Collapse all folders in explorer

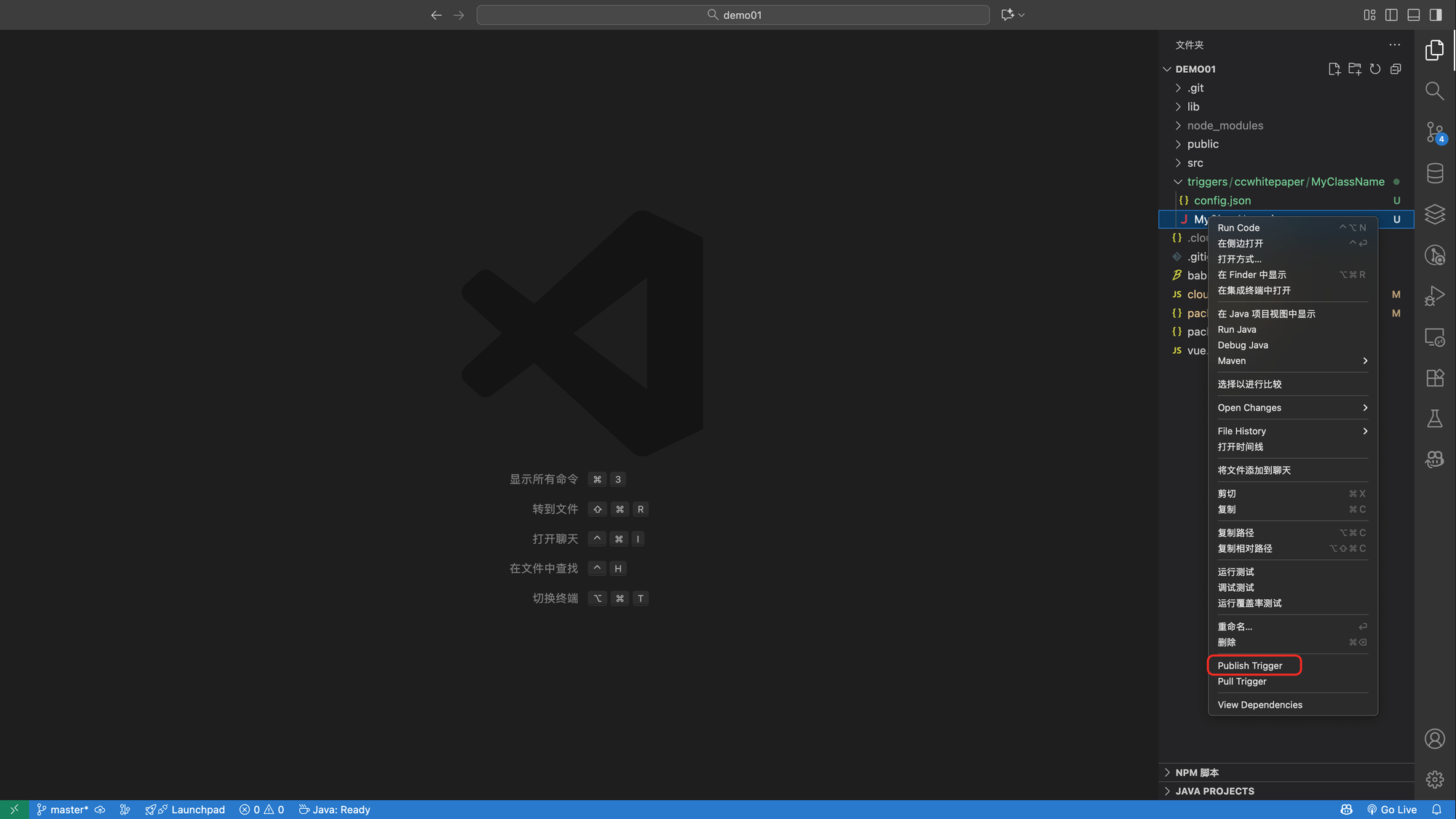click(x=1395, y=69)
